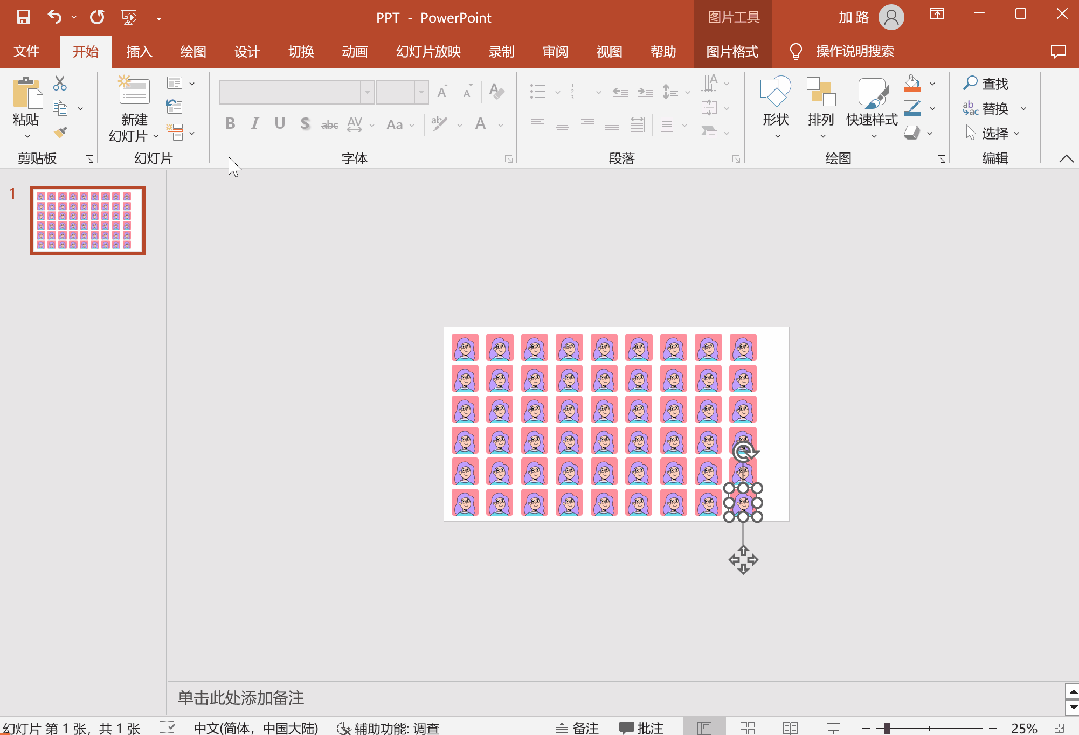
Task: Open the font name combo box
Action: (297, 92)
